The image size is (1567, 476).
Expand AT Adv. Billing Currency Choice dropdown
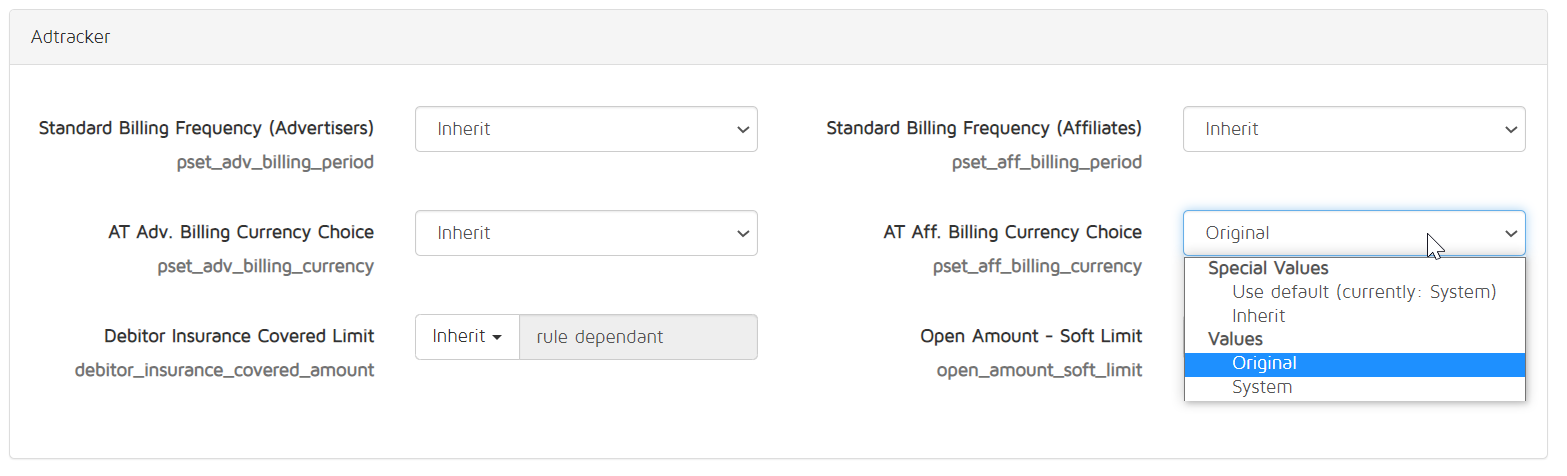pyautogui.click(x=586, y=233)
